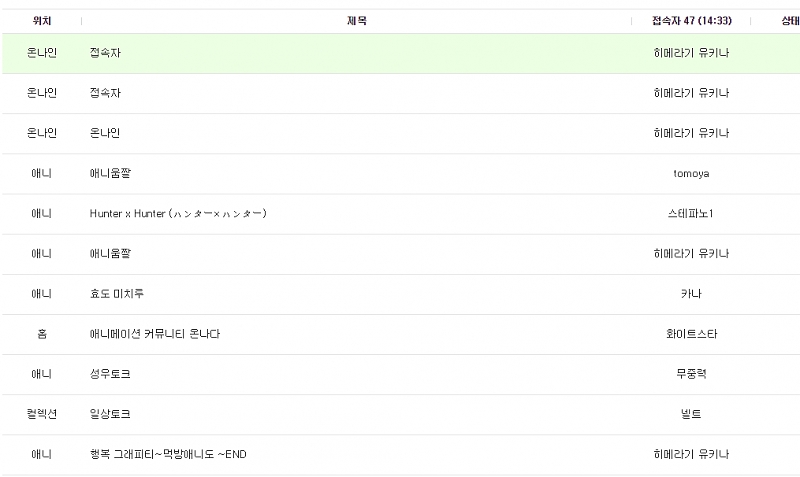Open the 성우토크 board link
The width and height of the screenshot is (800, 477).
(110, 374)
